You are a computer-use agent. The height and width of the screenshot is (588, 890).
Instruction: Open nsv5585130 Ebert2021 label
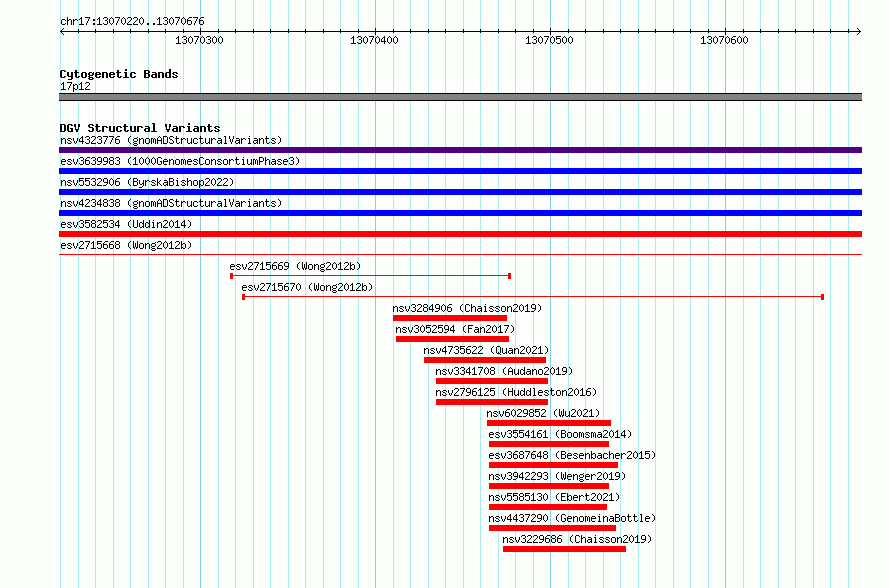click(554, 497)
